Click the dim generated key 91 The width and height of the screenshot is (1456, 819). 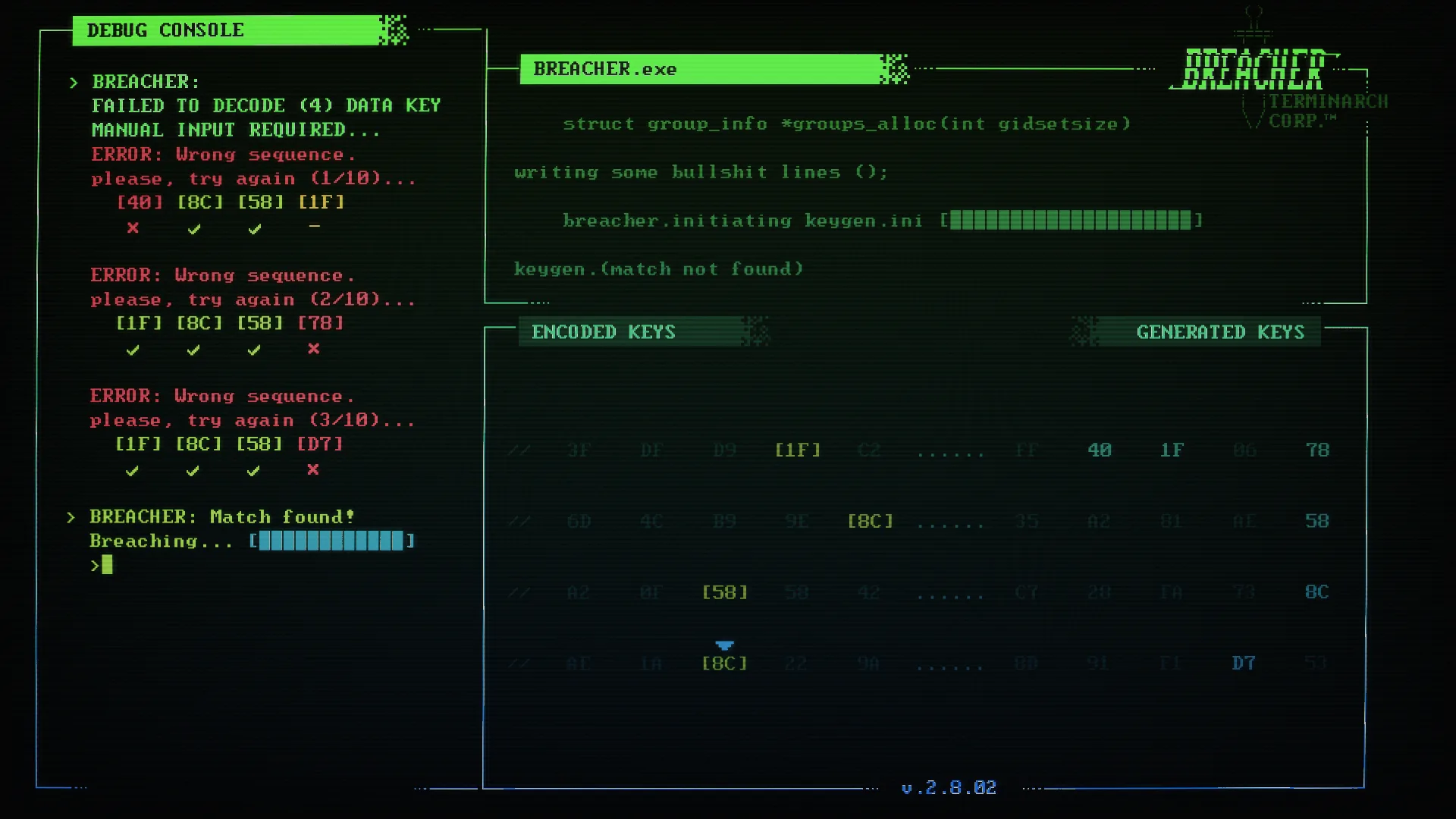(x=1098, y=664)
